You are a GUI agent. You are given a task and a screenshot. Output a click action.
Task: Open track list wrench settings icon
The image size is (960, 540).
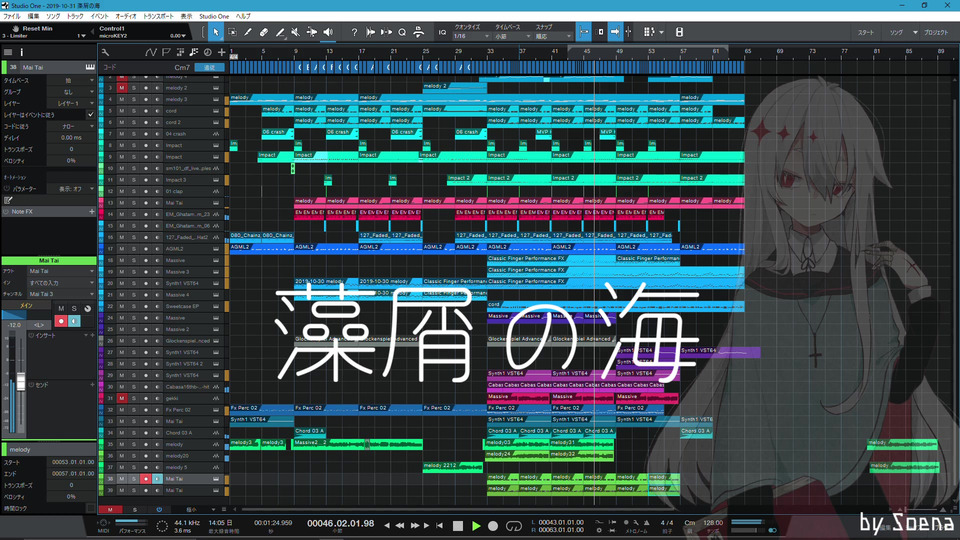point(105,53)
